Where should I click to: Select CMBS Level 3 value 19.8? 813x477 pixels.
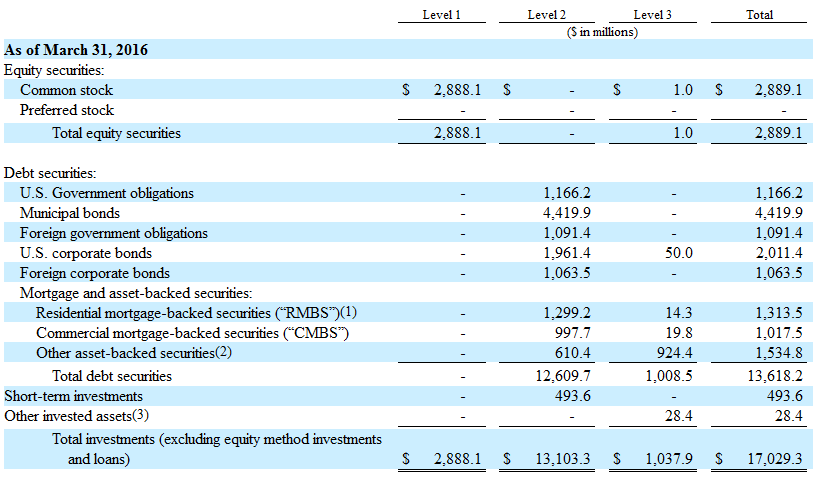point(679,333)
